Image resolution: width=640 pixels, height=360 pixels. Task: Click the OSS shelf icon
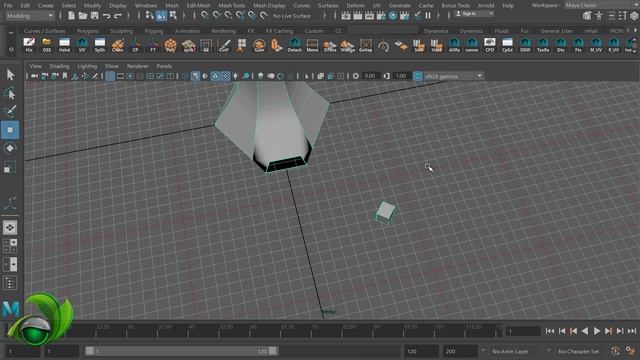47,45
